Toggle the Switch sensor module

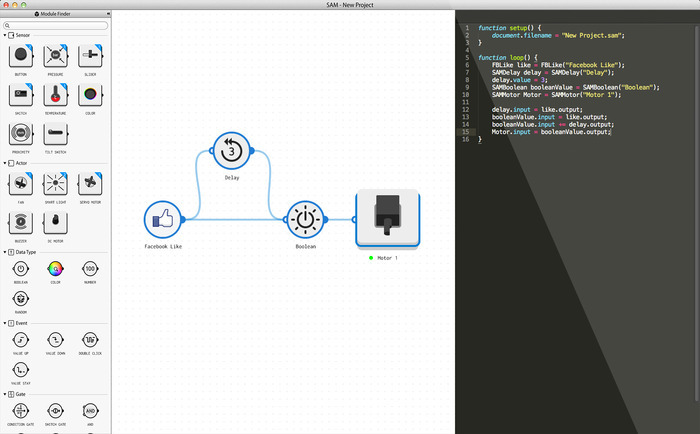coord(21,95)
